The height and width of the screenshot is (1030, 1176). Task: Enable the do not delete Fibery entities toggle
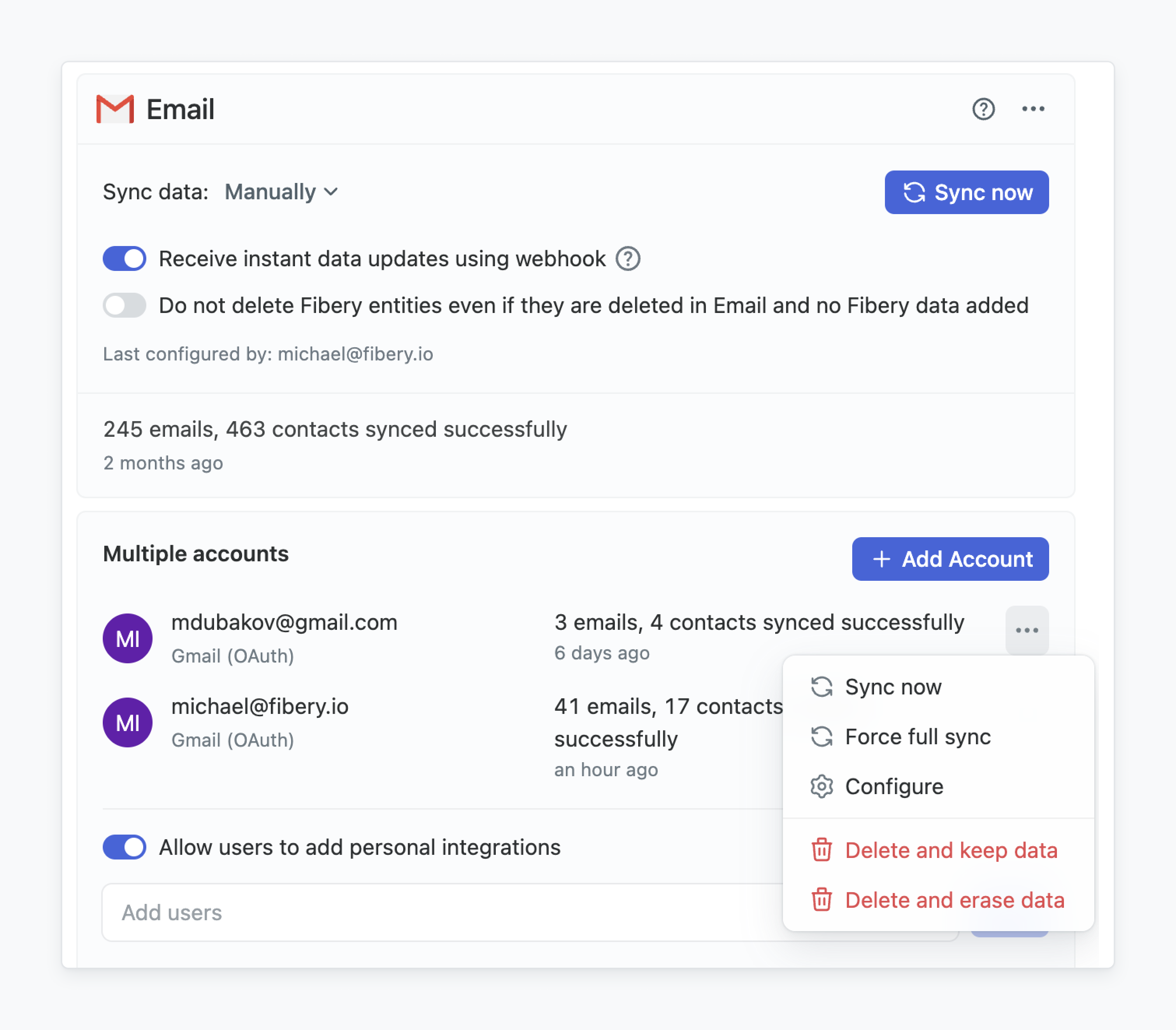point(125,305)
